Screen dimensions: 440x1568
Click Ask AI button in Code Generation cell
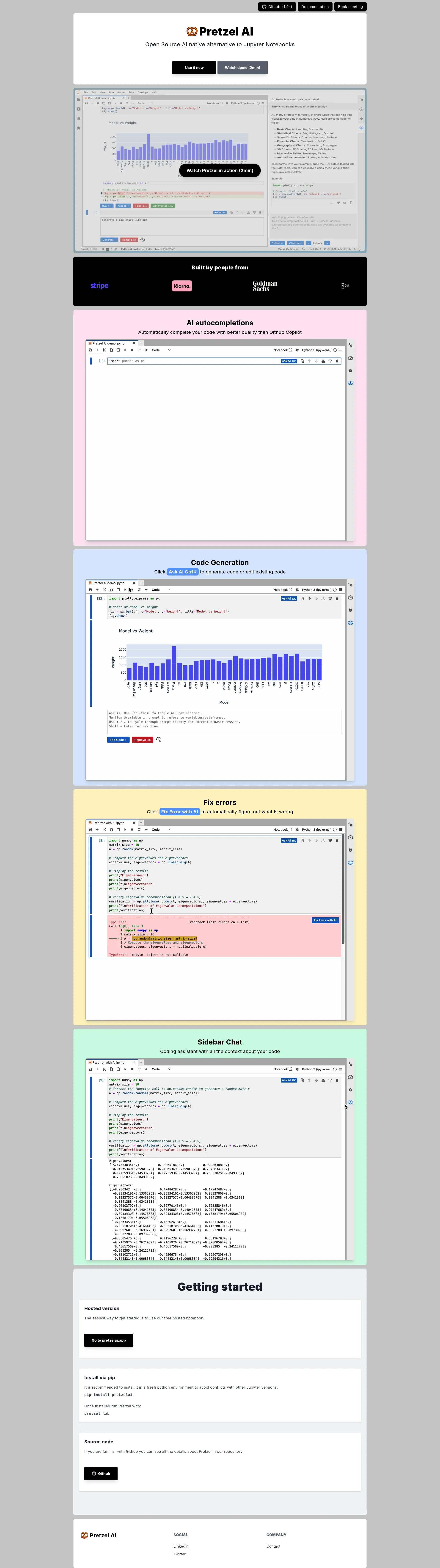pos(289,598)
